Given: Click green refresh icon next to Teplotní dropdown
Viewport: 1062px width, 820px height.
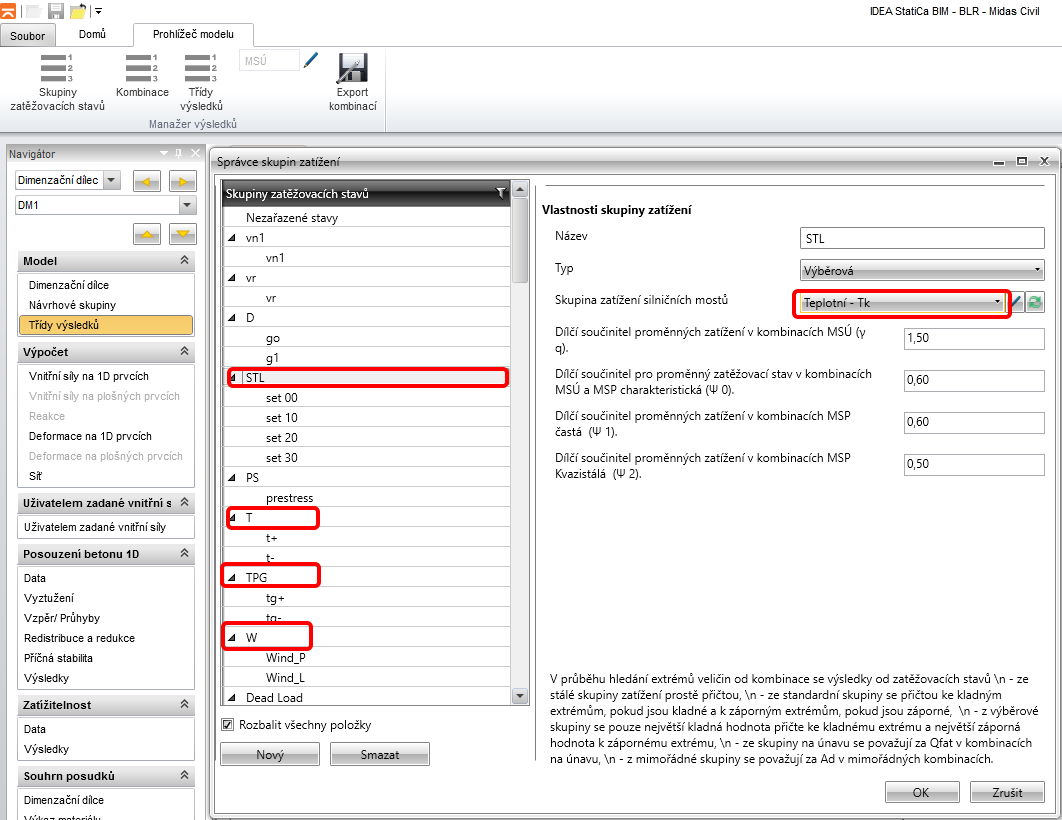Looking at the screenshot, I should [1035, 303].
